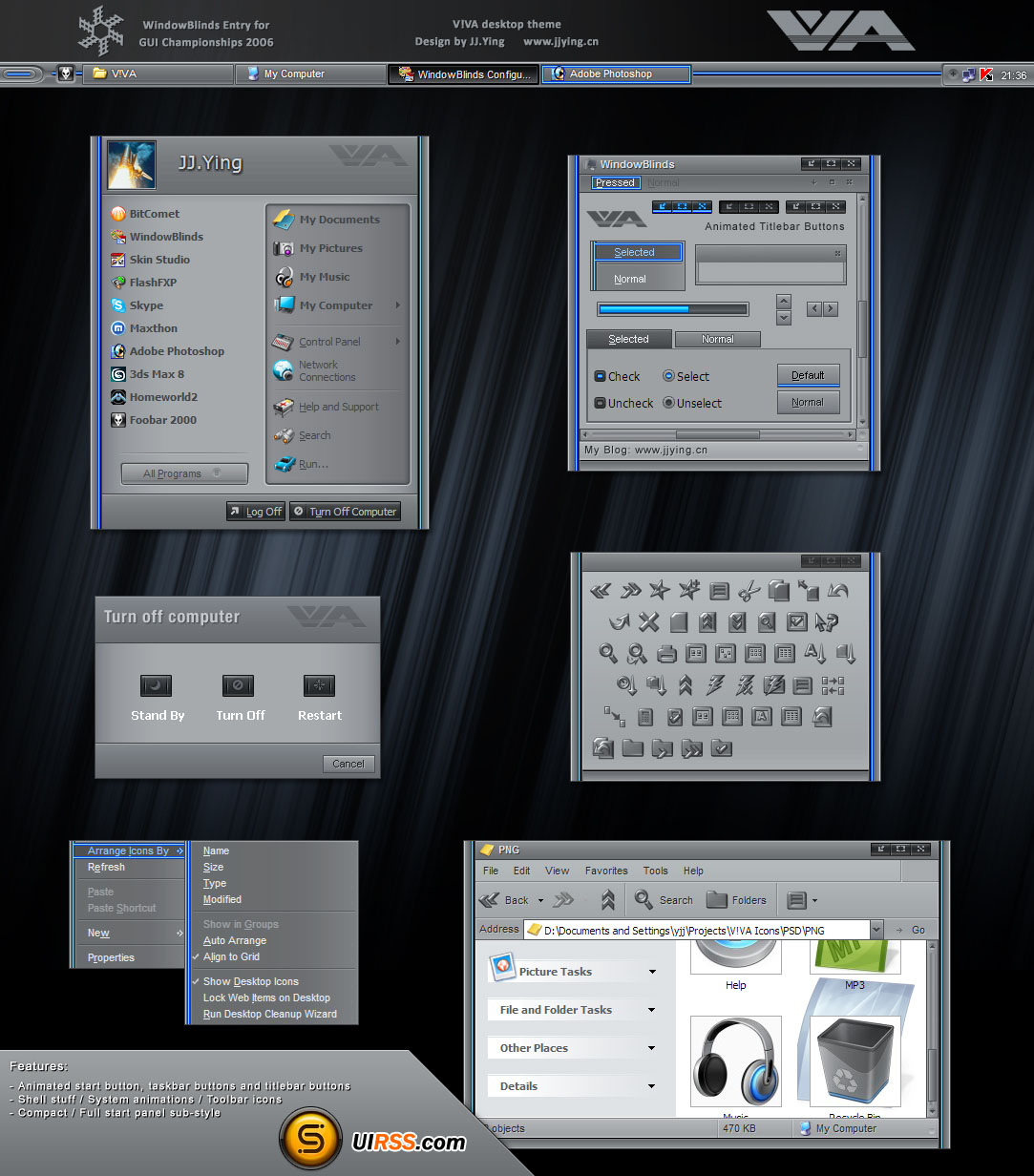
Task: Click the Stand By icon in the Turn off dialog
Action: 157,685
